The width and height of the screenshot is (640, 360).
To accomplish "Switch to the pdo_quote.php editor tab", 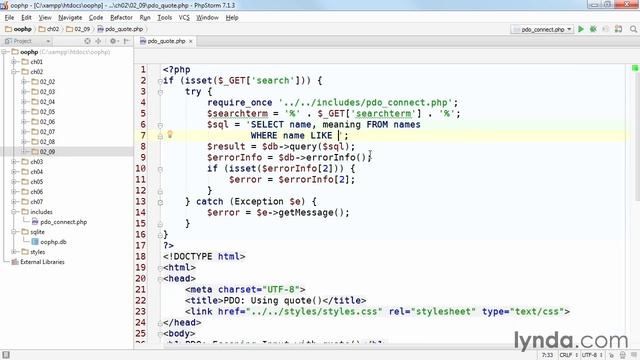I will pos(166,41).
